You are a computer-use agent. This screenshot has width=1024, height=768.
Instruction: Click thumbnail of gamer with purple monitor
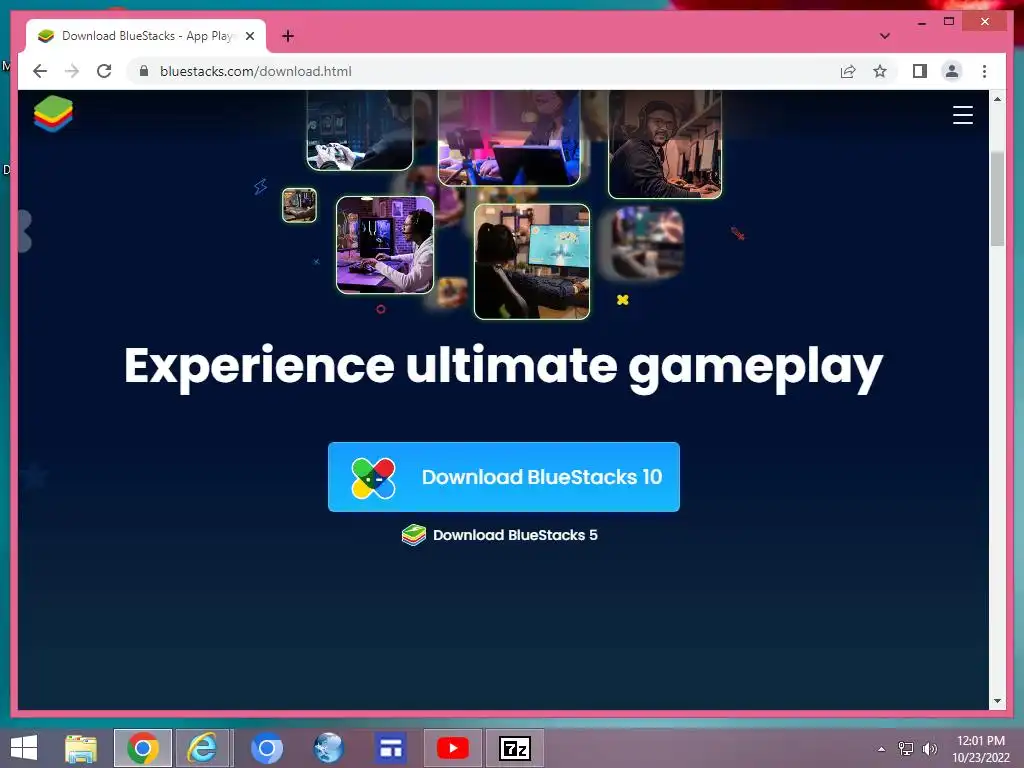[385, 245]
